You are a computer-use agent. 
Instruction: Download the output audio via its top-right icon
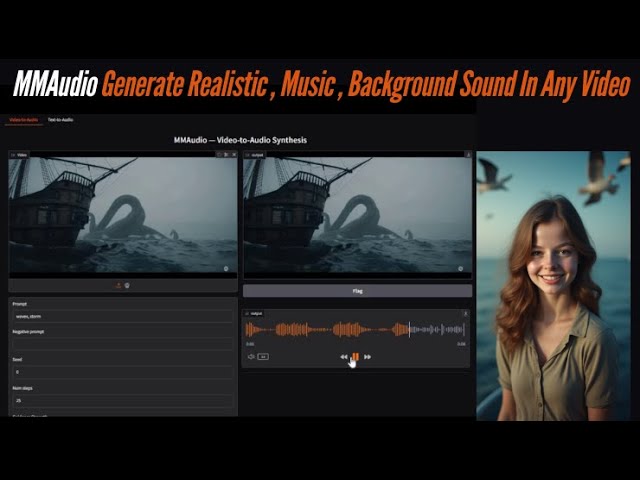coord(465,313)
